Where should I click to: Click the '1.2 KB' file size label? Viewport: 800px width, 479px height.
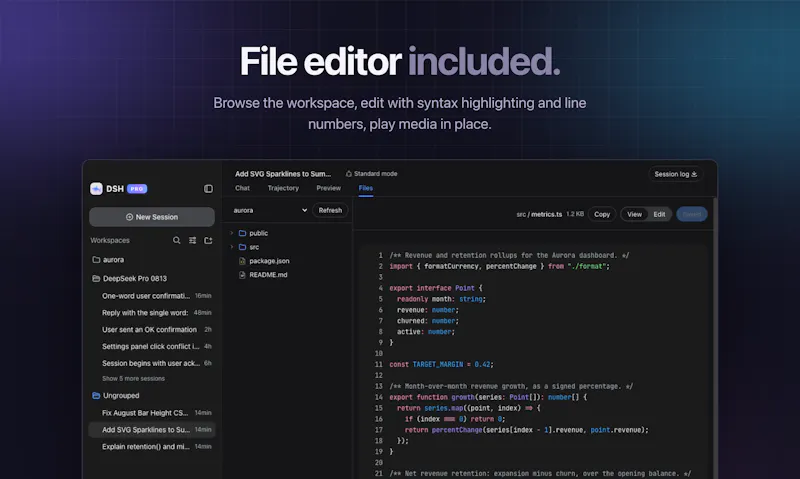(575, 214)
